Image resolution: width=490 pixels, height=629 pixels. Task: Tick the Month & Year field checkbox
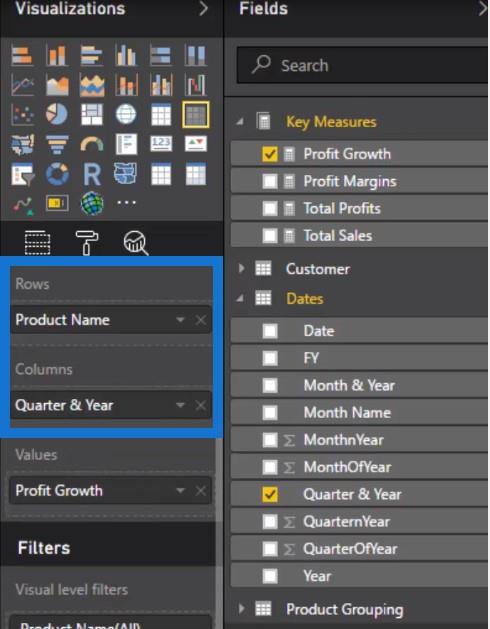pos(270,386)
